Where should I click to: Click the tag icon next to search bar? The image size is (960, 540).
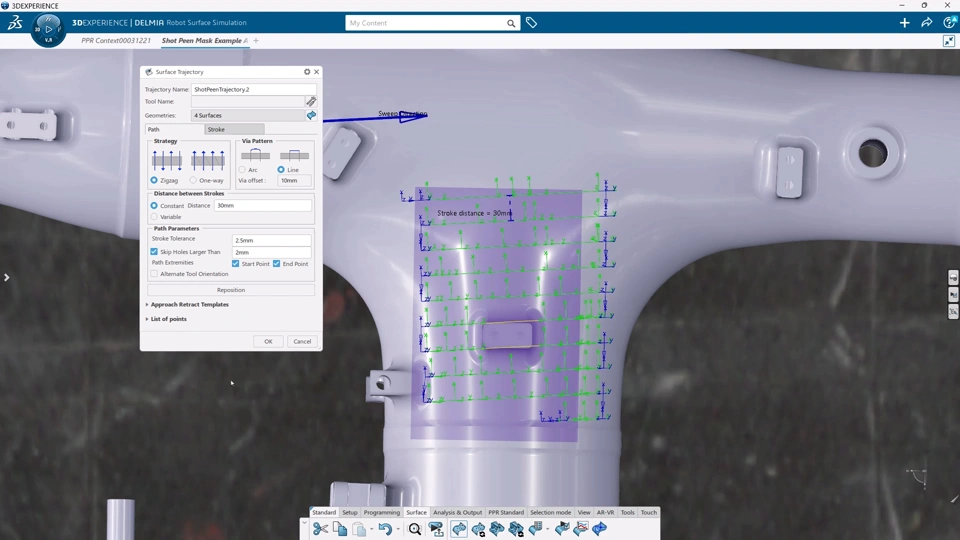click(531, 23)
